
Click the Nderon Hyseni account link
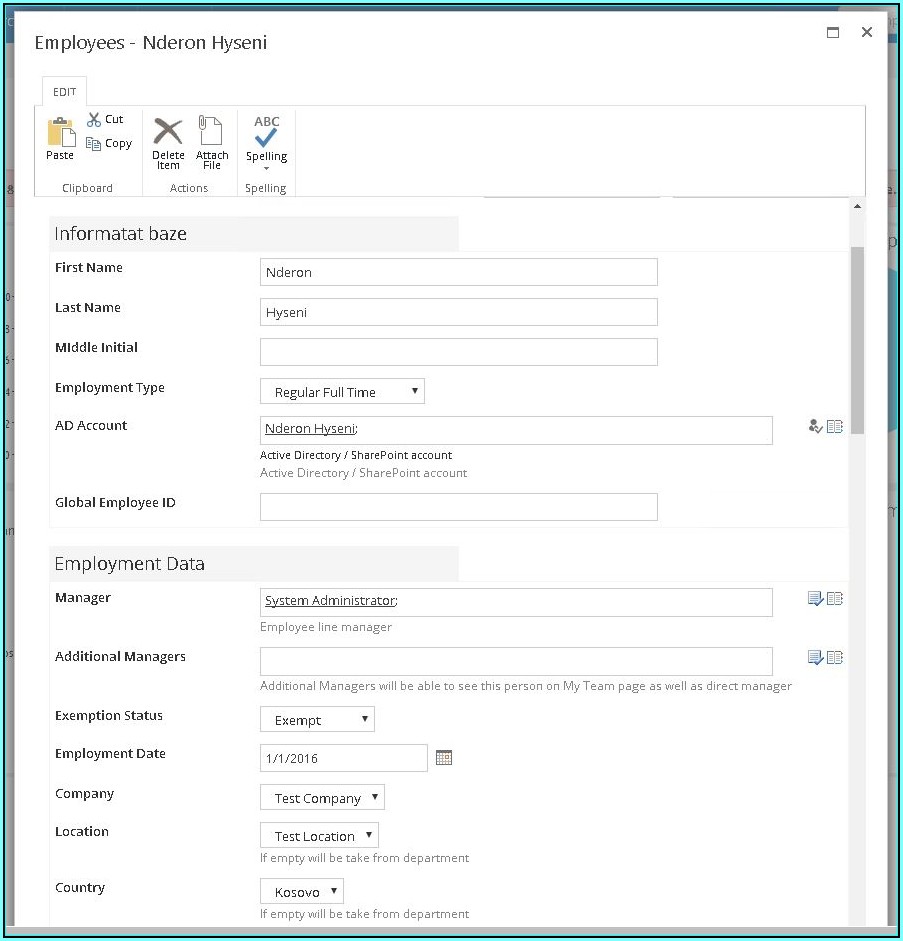tap(310, 428)
